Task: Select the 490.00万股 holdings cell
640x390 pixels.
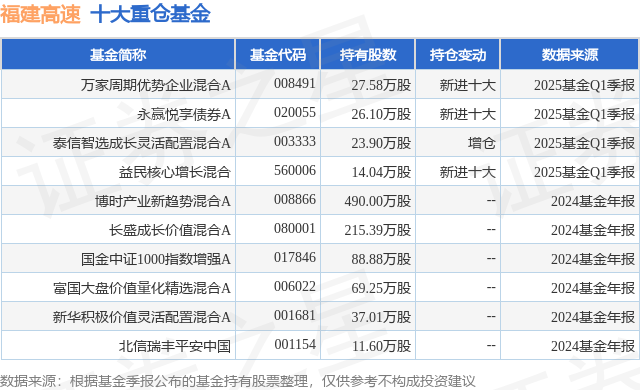Action: [378, 201]
